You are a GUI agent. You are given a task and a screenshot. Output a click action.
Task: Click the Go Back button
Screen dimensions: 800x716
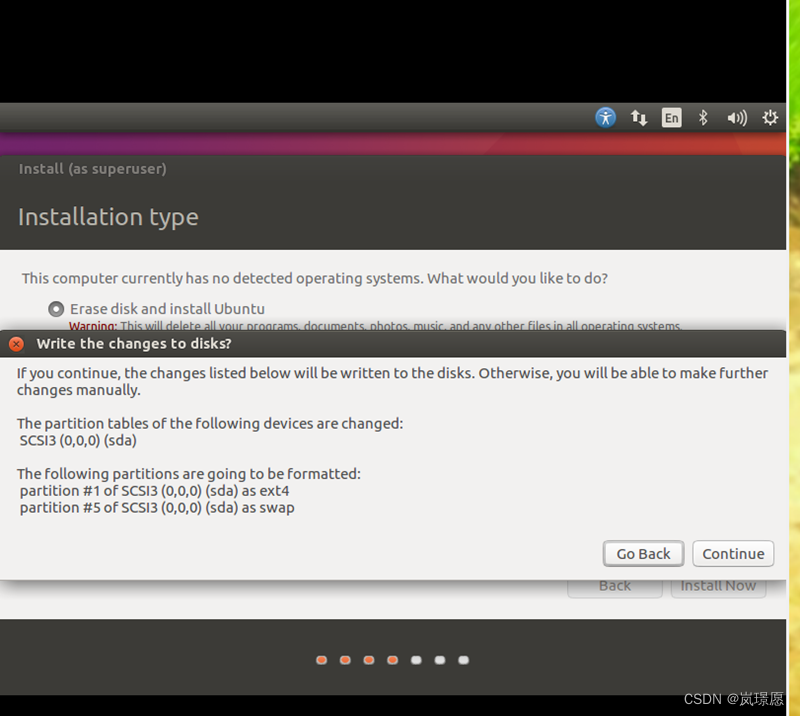tap(643, 553)
